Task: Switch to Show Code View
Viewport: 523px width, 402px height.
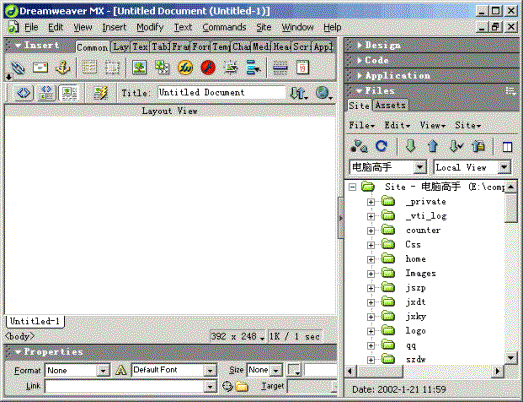Action: coord(23,93)
